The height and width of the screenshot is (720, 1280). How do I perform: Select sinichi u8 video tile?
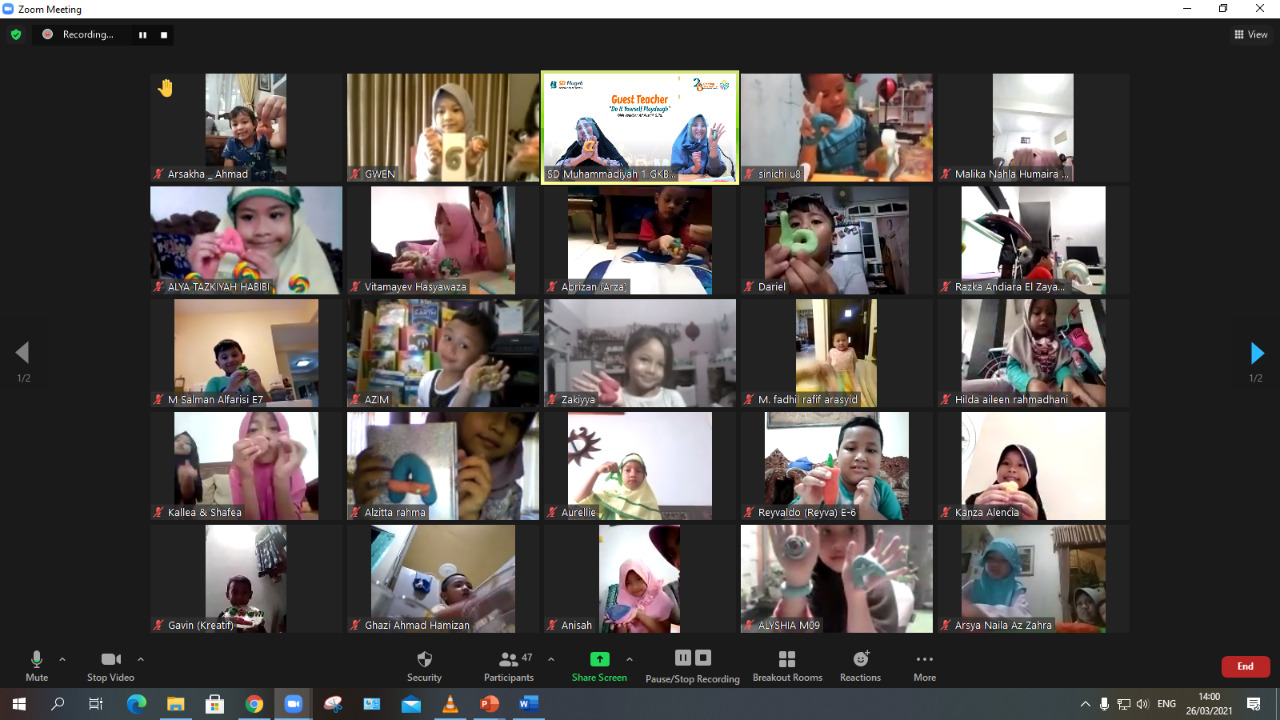pyautogui.click(x=837, y=127)
